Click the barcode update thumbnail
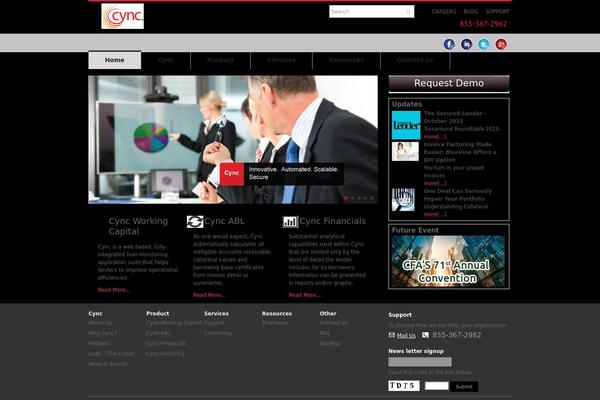 [x=403, y=199]
